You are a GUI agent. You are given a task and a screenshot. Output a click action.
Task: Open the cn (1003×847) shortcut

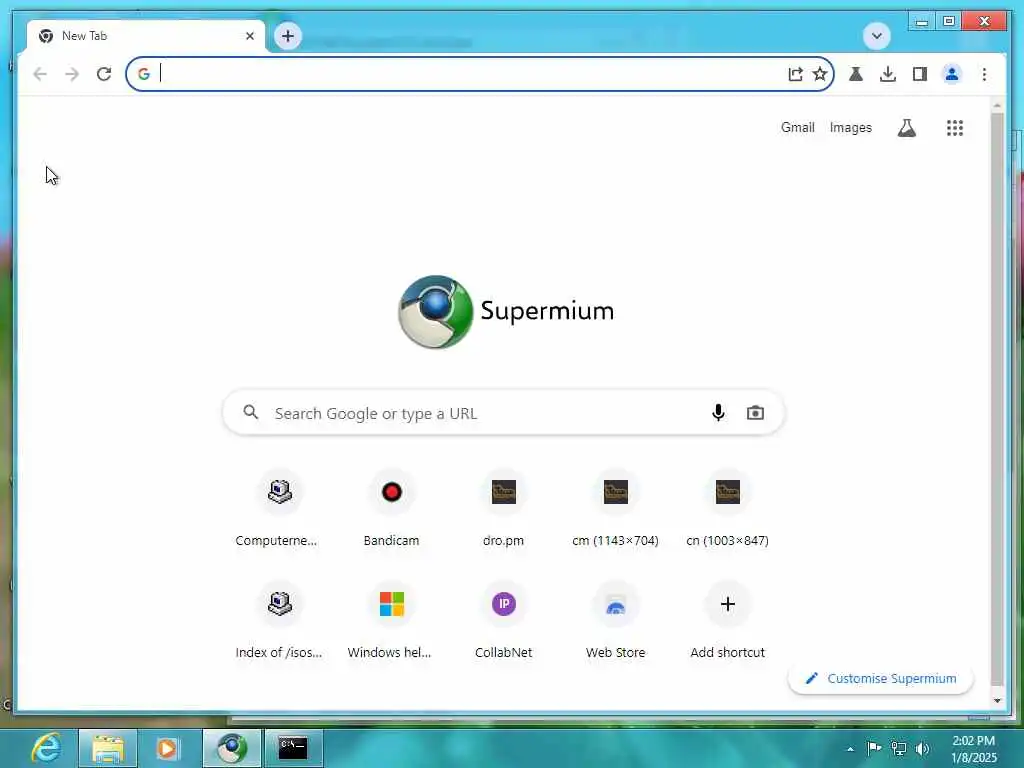pyautogui.click(x=728, y=509)
